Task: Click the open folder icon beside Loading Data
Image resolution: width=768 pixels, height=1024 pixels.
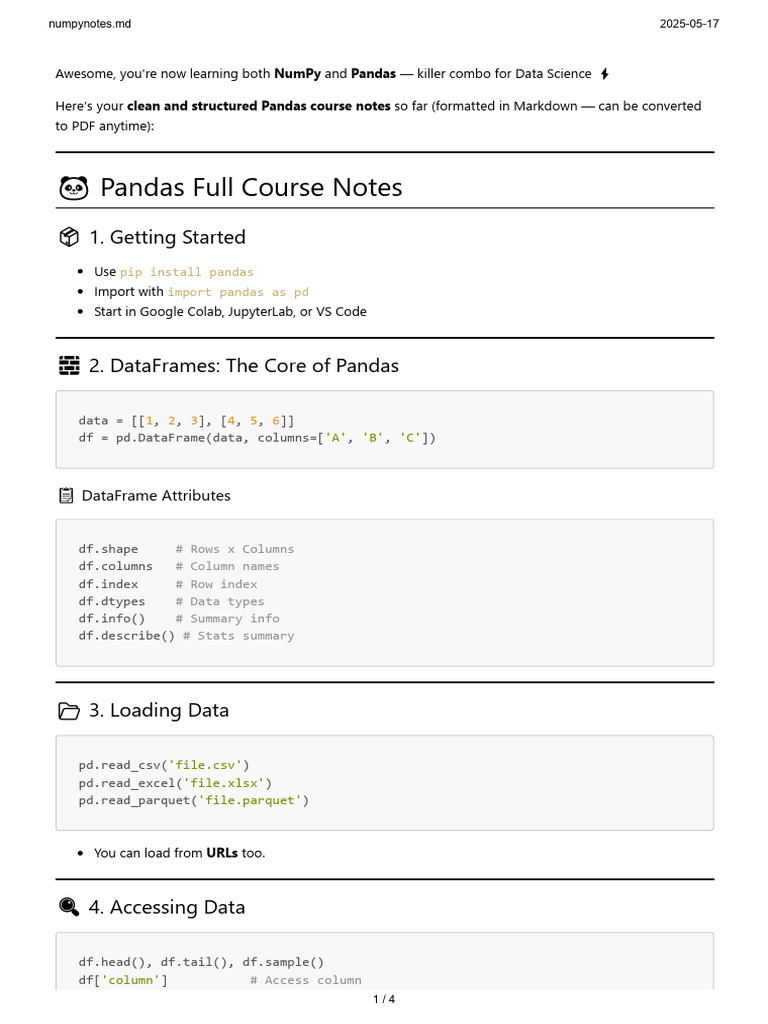Action: tap(69, 711)
